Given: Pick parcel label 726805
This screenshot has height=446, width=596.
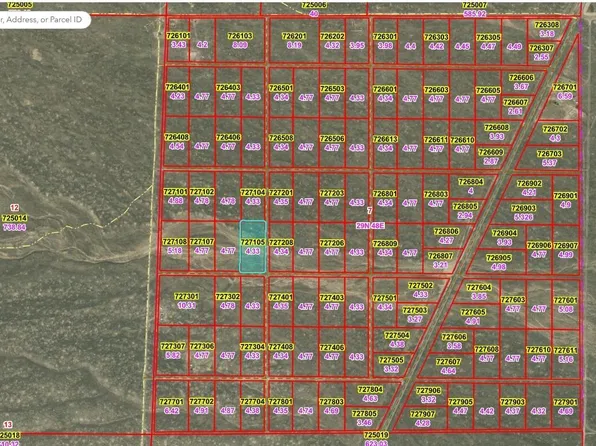Looking at the screenshot, I should pos(465,206).
